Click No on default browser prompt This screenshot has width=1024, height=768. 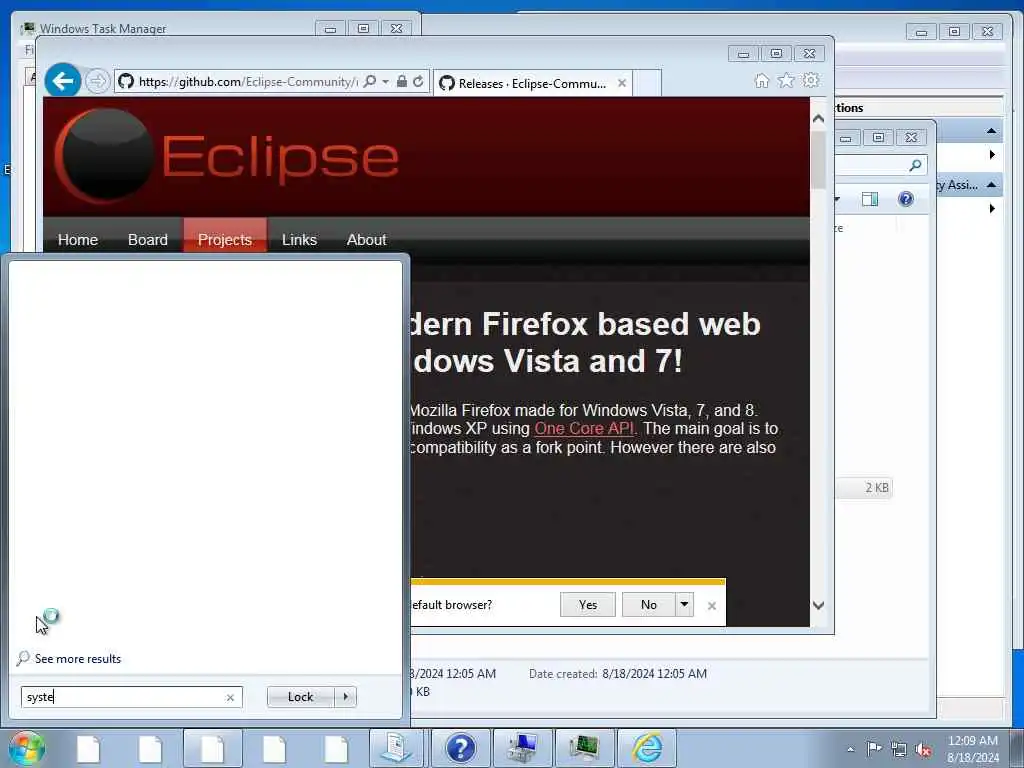(648, 605)
